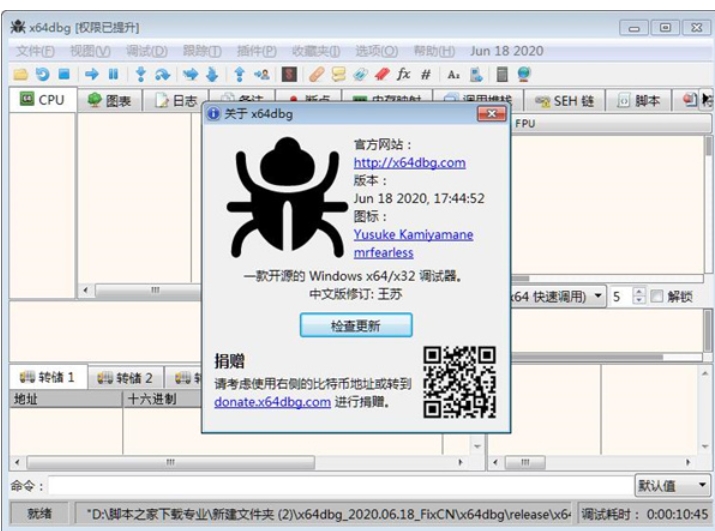This screenshot has height=531, width=715.
Task: Switch to the SEH 链 tab
Action: coord(564,100)
